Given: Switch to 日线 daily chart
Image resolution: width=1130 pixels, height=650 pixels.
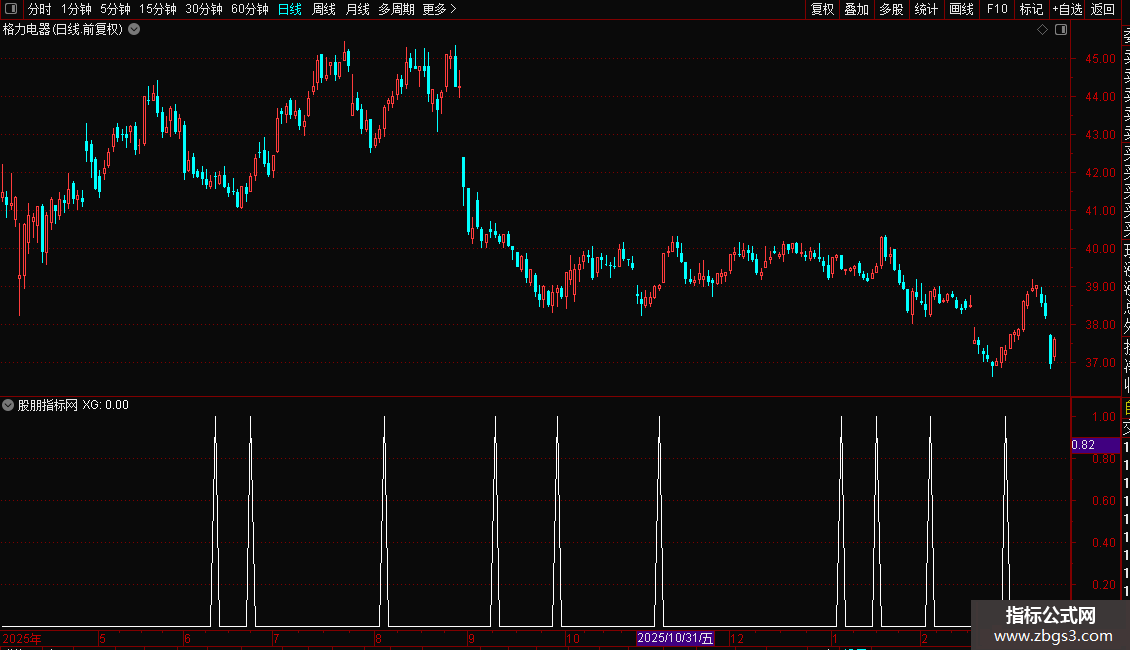Looking at the screenshot, I should click(290, 9).
